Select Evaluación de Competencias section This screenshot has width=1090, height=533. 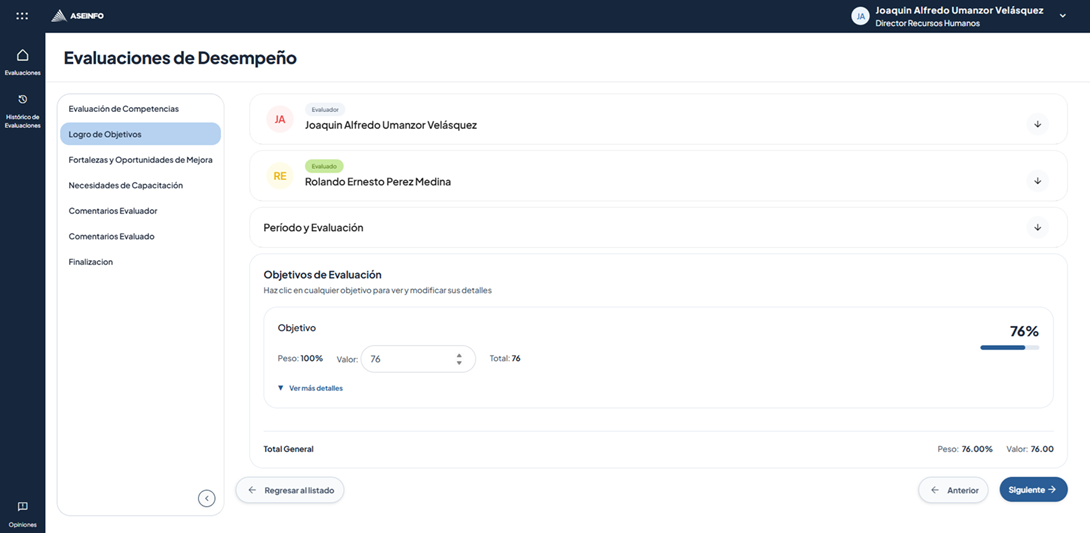[x=140, y=108]
